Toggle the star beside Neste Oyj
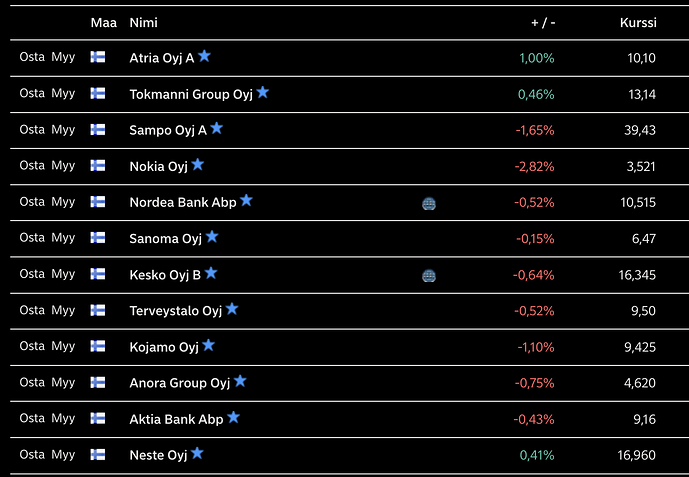Viewport: 689px width, 477px height. click(197, 453)
